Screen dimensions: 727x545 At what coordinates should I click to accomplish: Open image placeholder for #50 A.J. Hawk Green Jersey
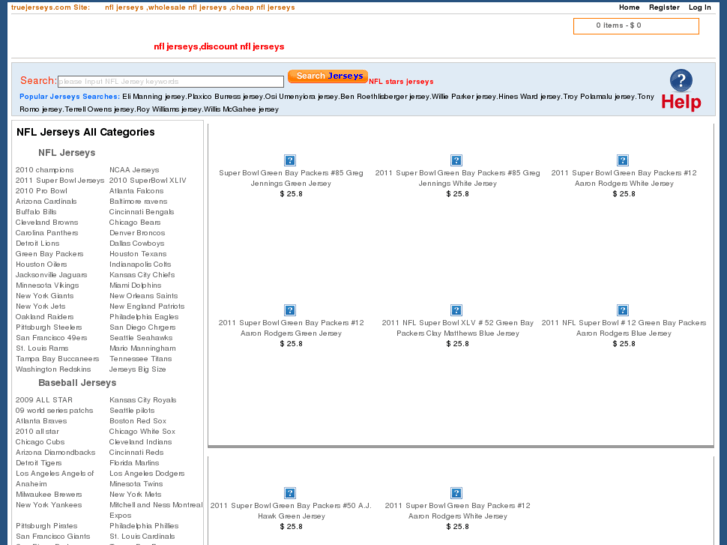coord(290,493)
